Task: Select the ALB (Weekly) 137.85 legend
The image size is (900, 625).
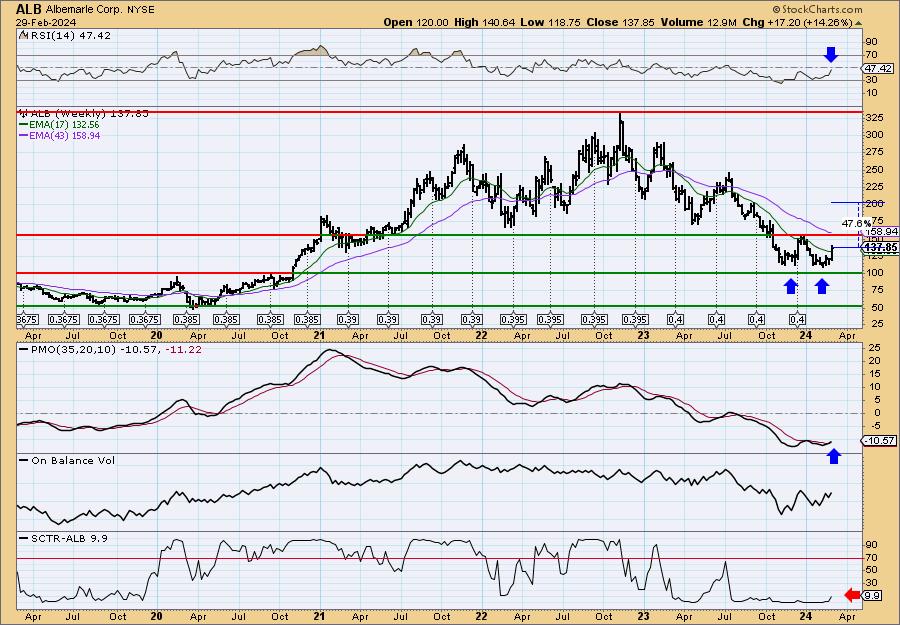Action: [x=84, y=114]
